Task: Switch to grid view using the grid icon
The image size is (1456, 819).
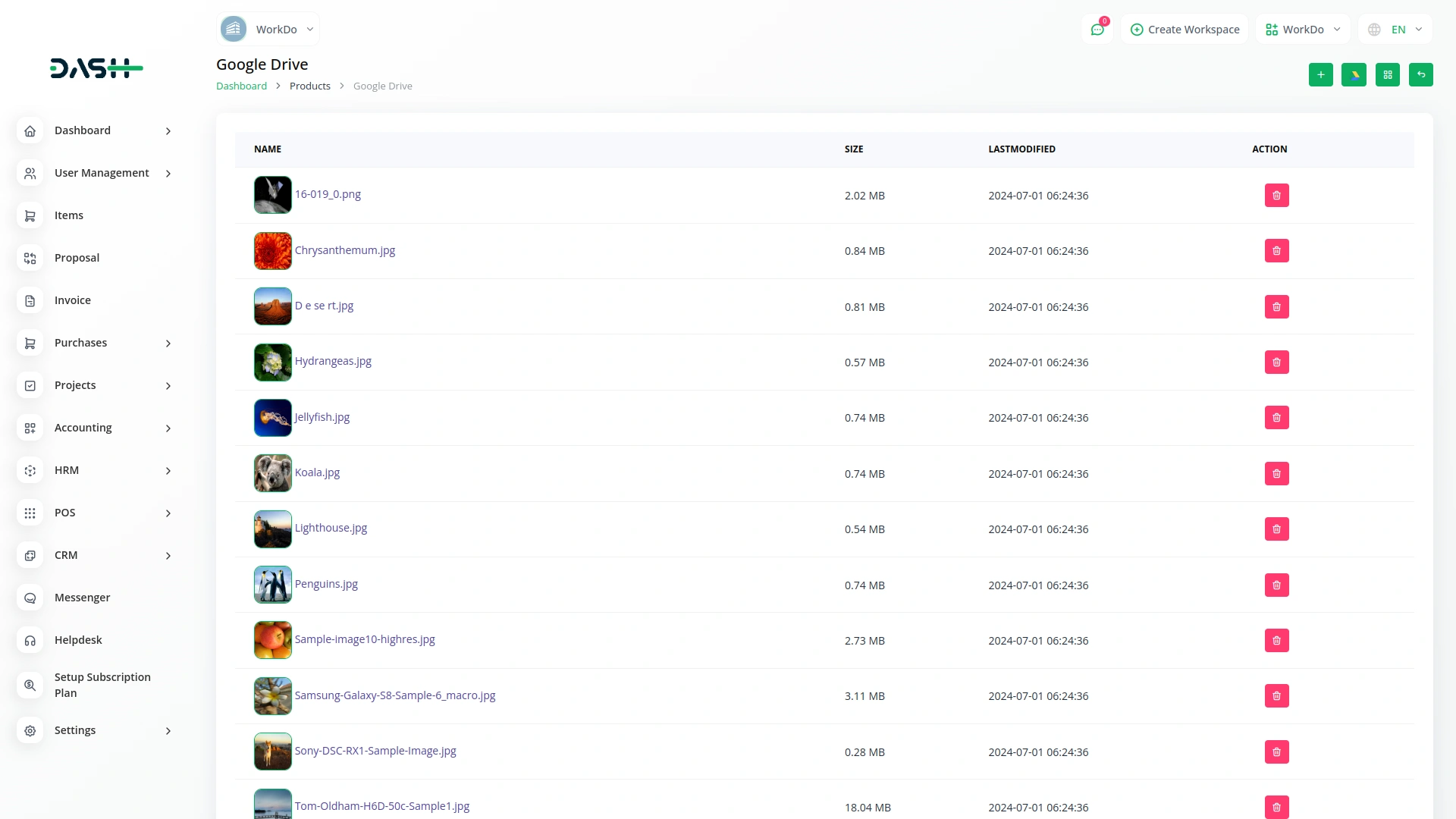Action: (x=1387, y=74)
